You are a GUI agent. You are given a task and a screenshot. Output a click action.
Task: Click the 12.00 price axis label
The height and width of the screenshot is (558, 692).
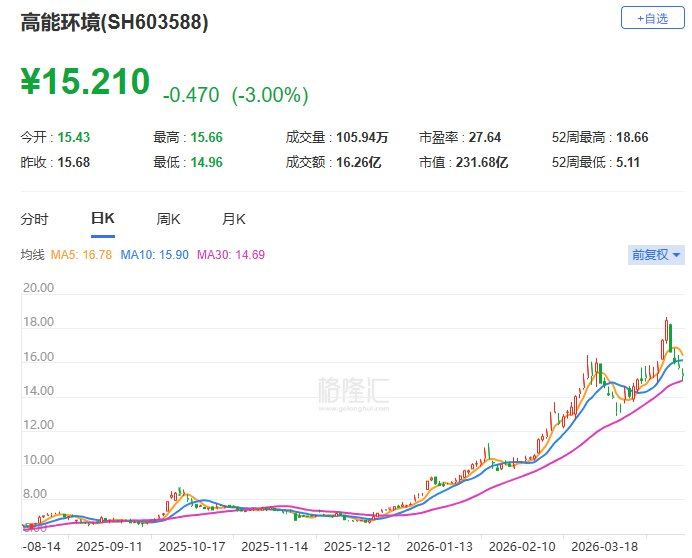pyautogui.click(x=38, y=425)
